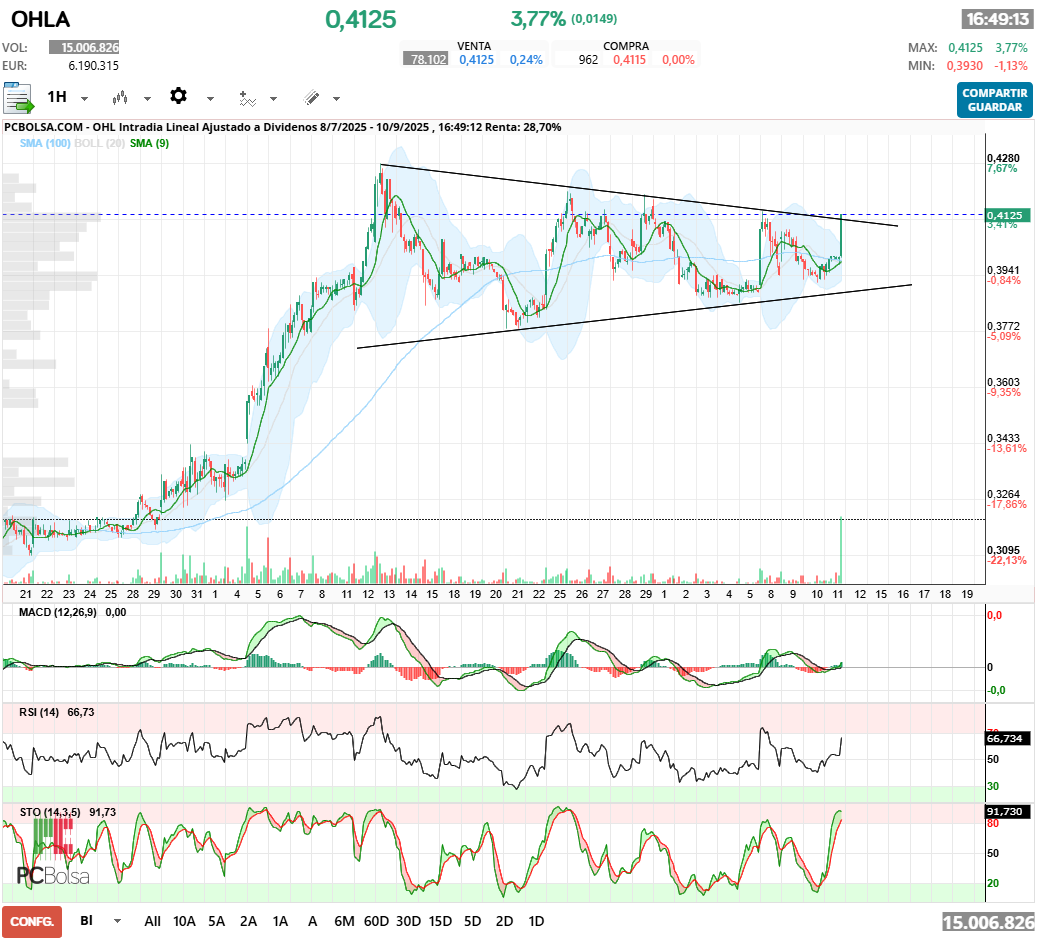This screenshot has width=1048, height=943.
Task: Click the COMPARTIR GUARDAR button
Action: [995, 100]
